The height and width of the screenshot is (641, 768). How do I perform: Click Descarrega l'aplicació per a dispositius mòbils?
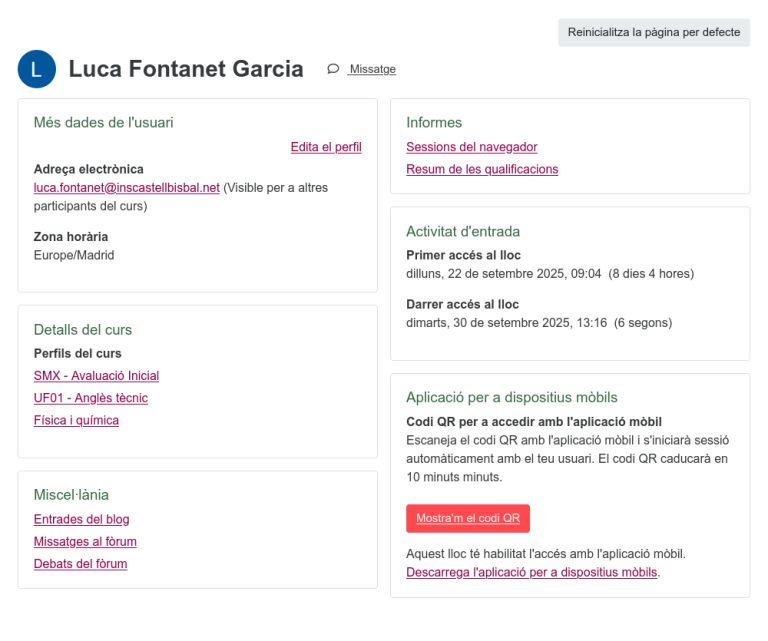tap(532, 572)
